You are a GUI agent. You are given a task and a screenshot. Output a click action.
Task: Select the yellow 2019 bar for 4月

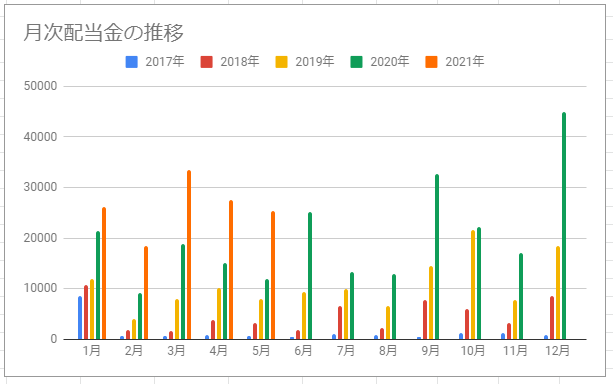(x=219, y=314)
